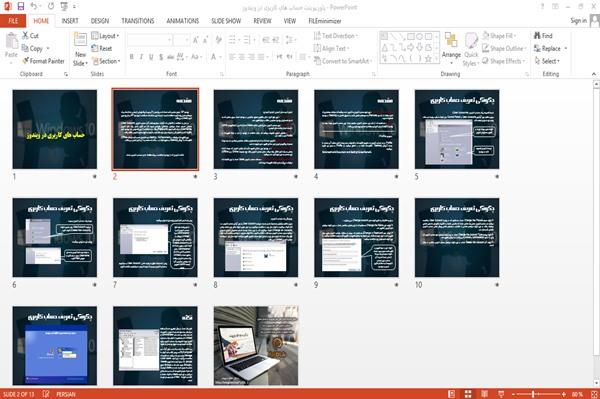Toggle Underline formatting

(151, 57)
